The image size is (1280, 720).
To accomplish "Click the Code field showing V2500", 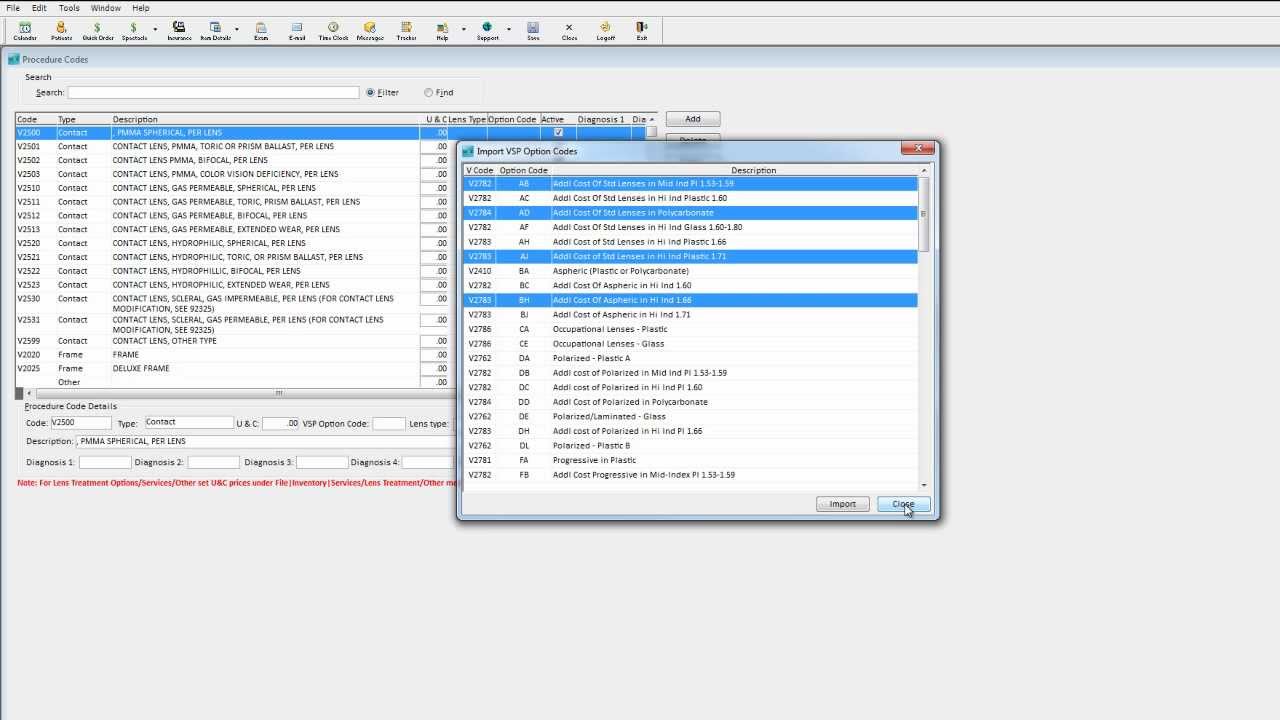I will coord(80,423).
